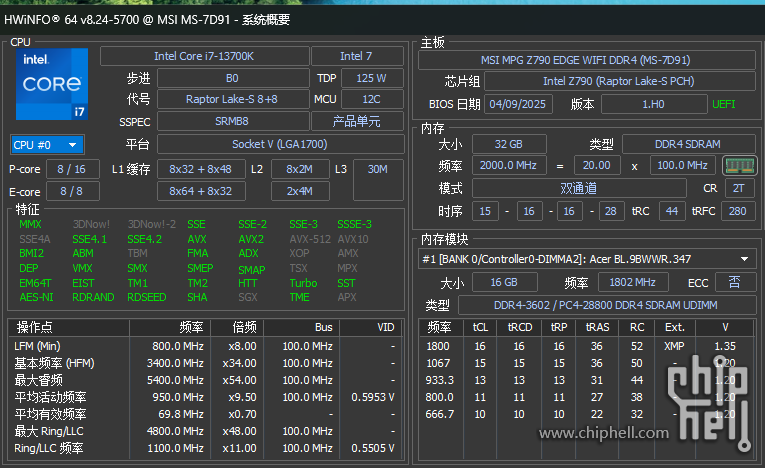Click the E-core 8 / 8 value
The height and width of the screenshot is (468, 765).
click(x=72, y=191)
